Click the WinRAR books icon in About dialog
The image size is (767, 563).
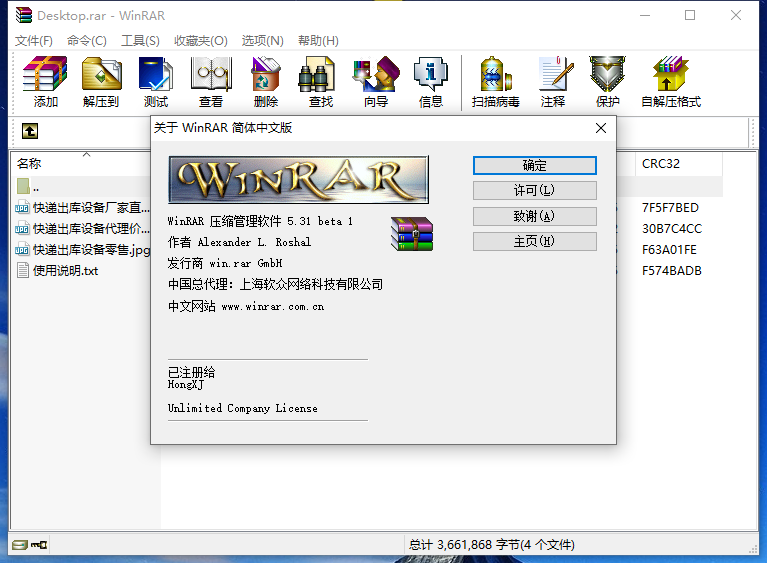(412, 234)
